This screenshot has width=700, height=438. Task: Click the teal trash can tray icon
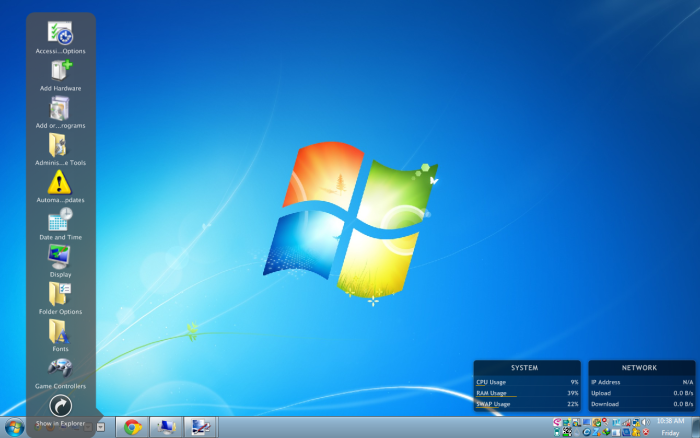tap(557, 432)
